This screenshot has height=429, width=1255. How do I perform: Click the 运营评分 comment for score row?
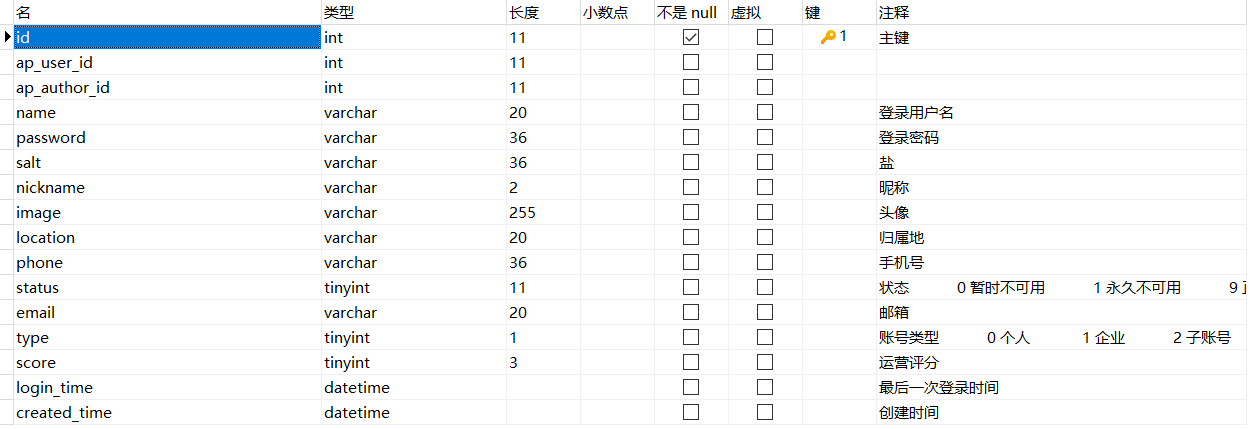tap(909, 362)
